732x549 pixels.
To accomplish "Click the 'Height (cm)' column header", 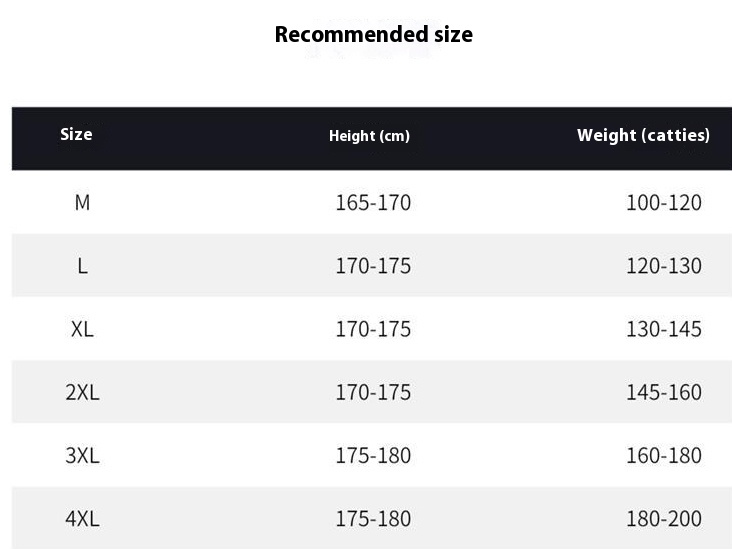I will coord(369,136).
